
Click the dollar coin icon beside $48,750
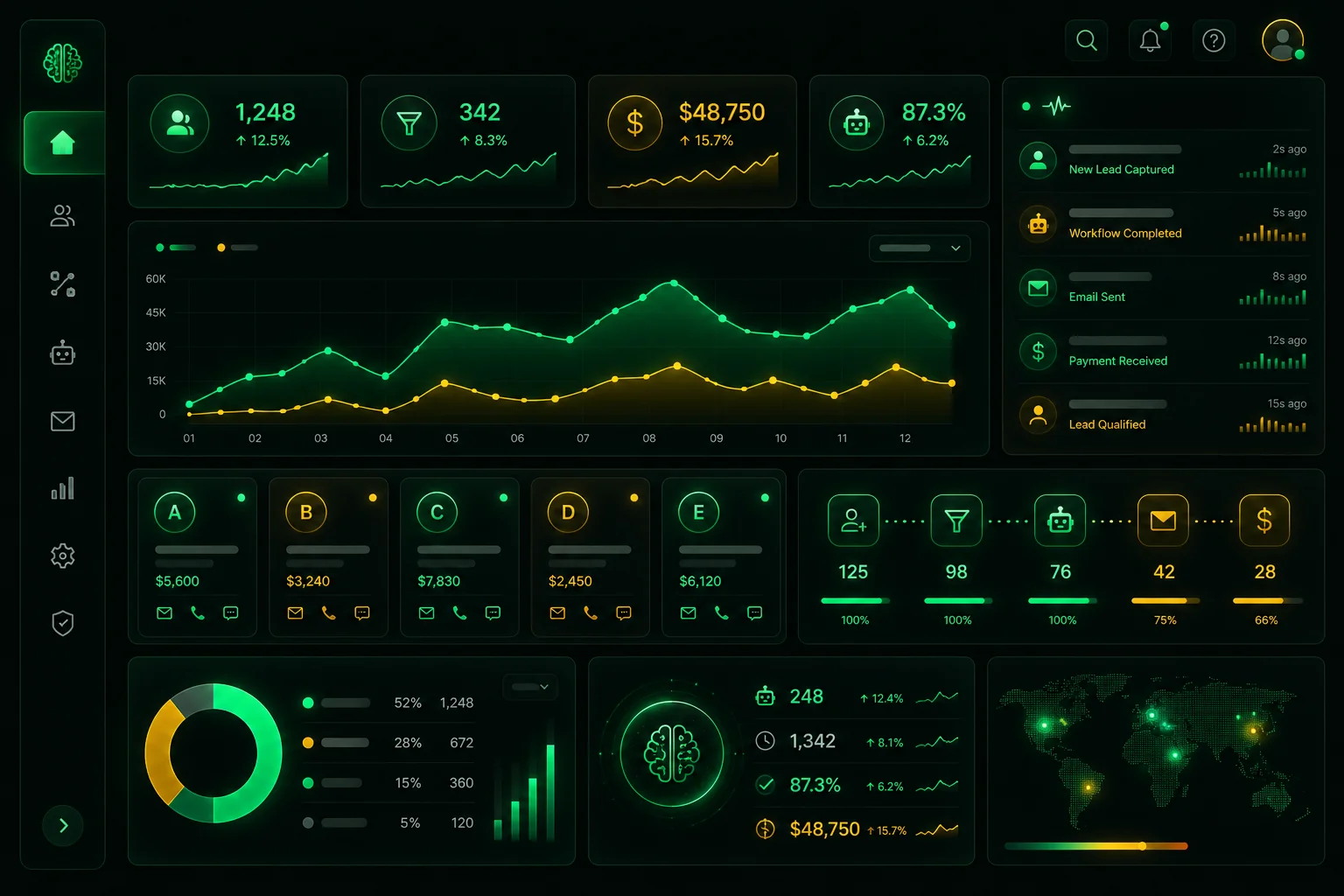pyautogui.click(x=766, y=829)
